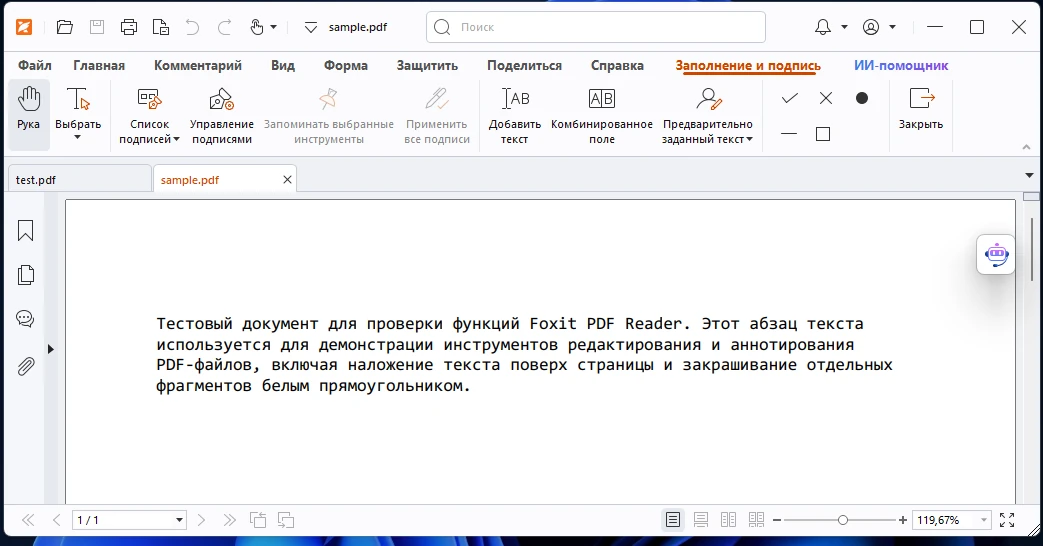Click the Foxit application logo icon
Viewport: 1043px width, 546px height.
24,27
